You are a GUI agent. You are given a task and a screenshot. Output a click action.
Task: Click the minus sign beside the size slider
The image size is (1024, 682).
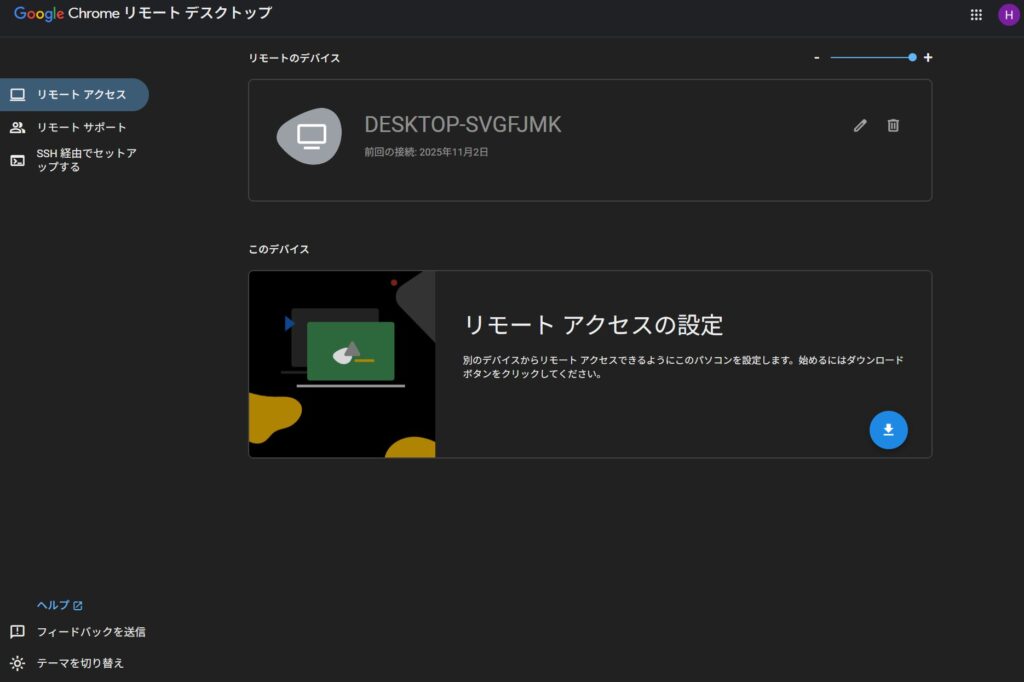pos(817,58)
